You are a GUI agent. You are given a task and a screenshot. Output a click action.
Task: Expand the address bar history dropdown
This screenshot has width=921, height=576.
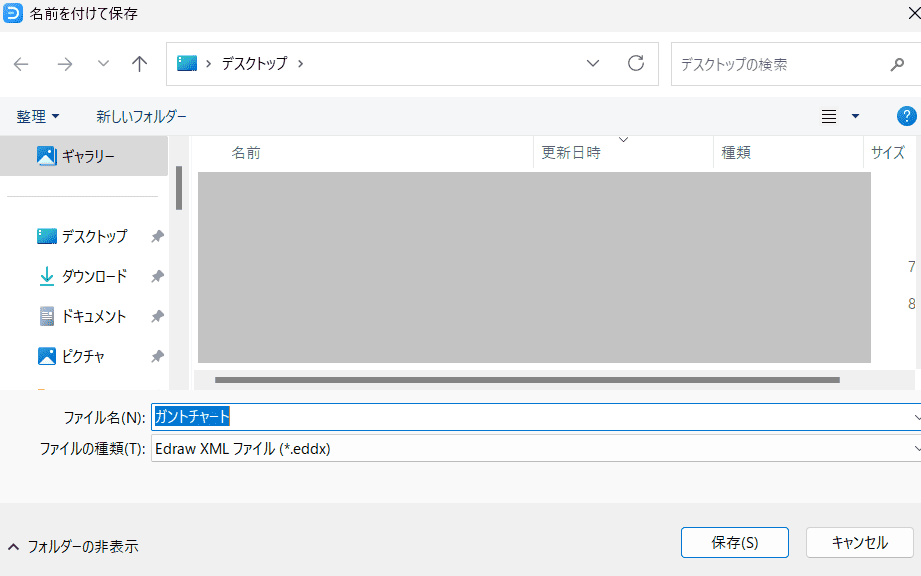(593, 64)
